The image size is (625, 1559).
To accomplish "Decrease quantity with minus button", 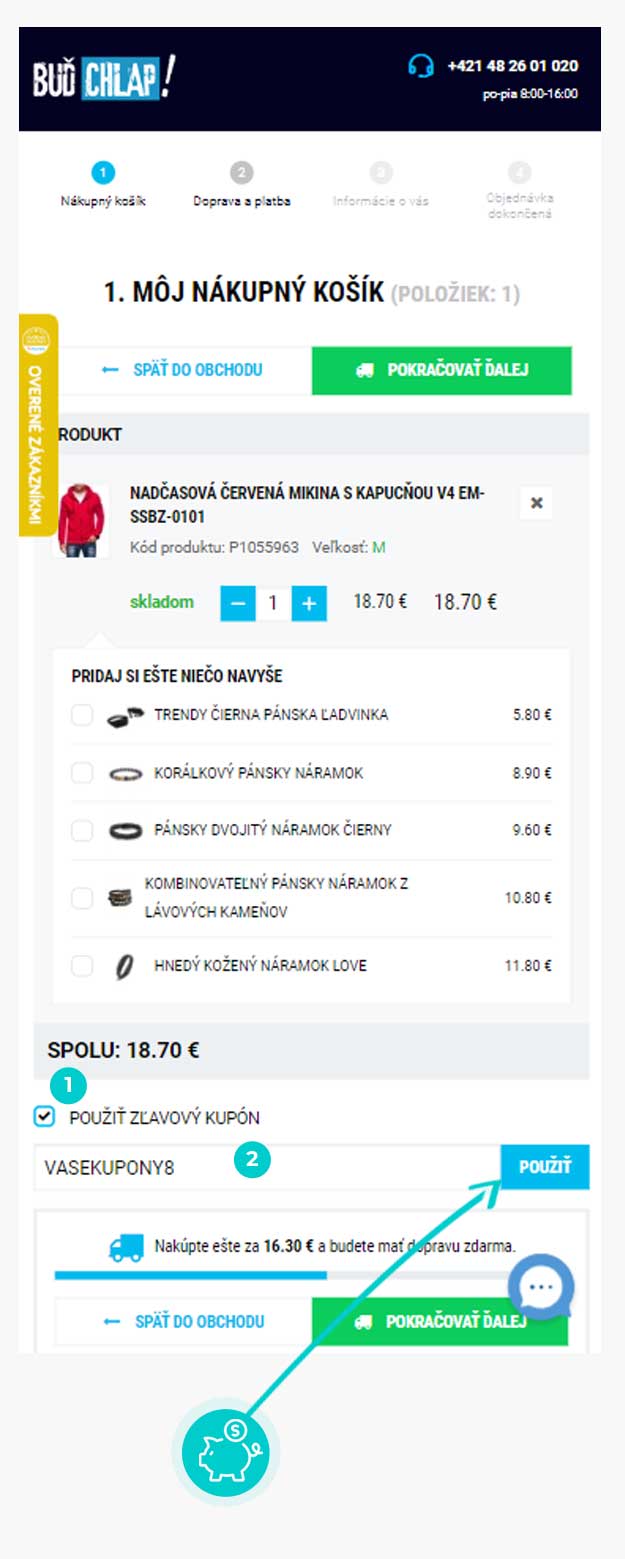I will 238,603.
